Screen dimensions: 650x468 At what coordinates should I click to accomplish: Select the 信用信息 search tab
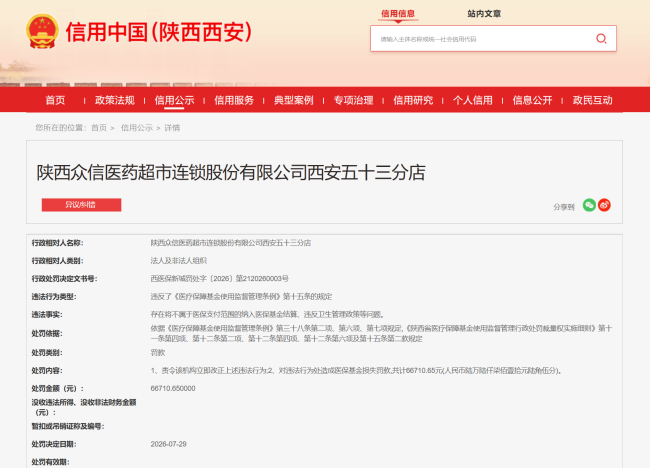click(x=398, y=14)
